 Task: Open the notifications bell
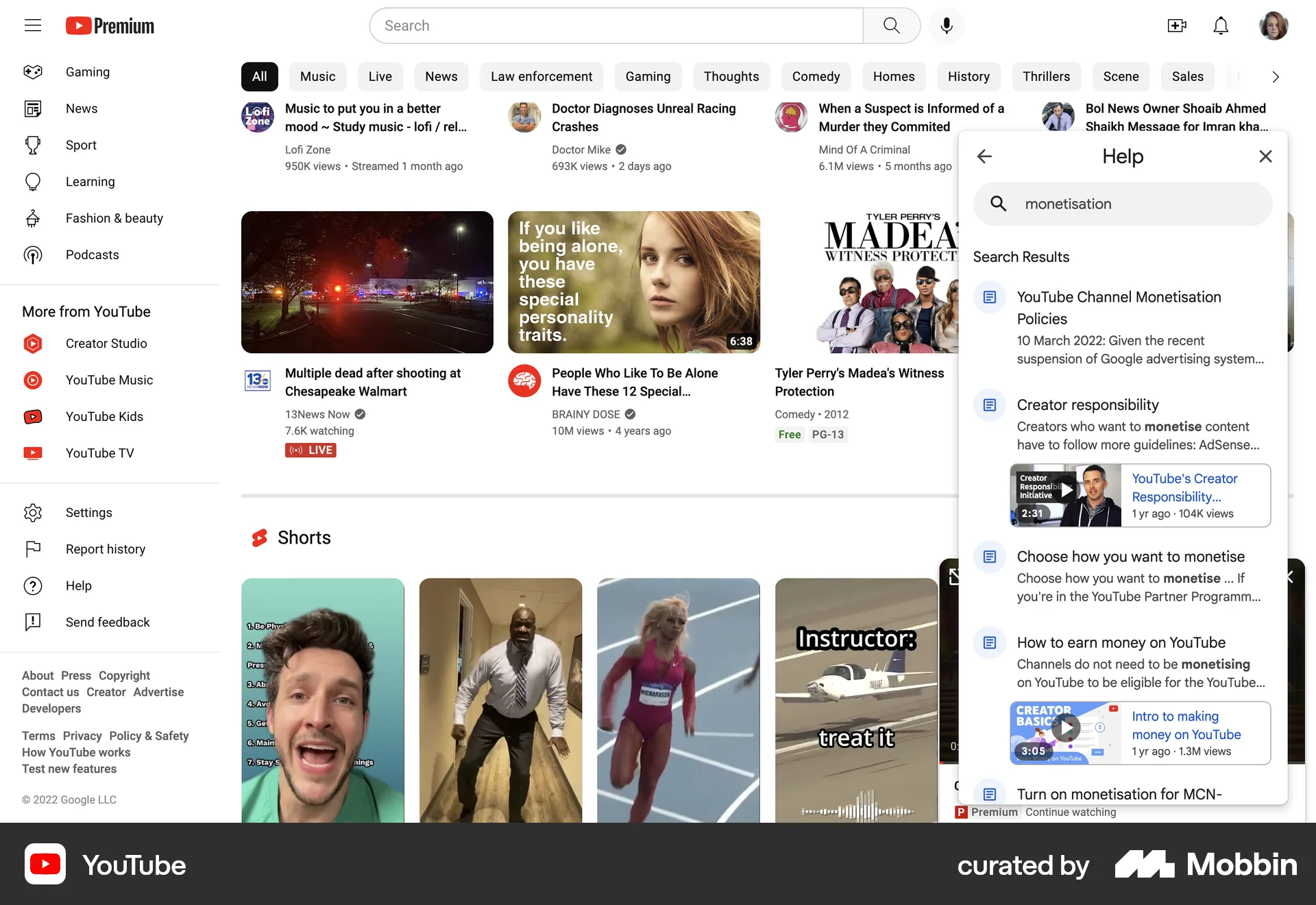click(1221, 25)
